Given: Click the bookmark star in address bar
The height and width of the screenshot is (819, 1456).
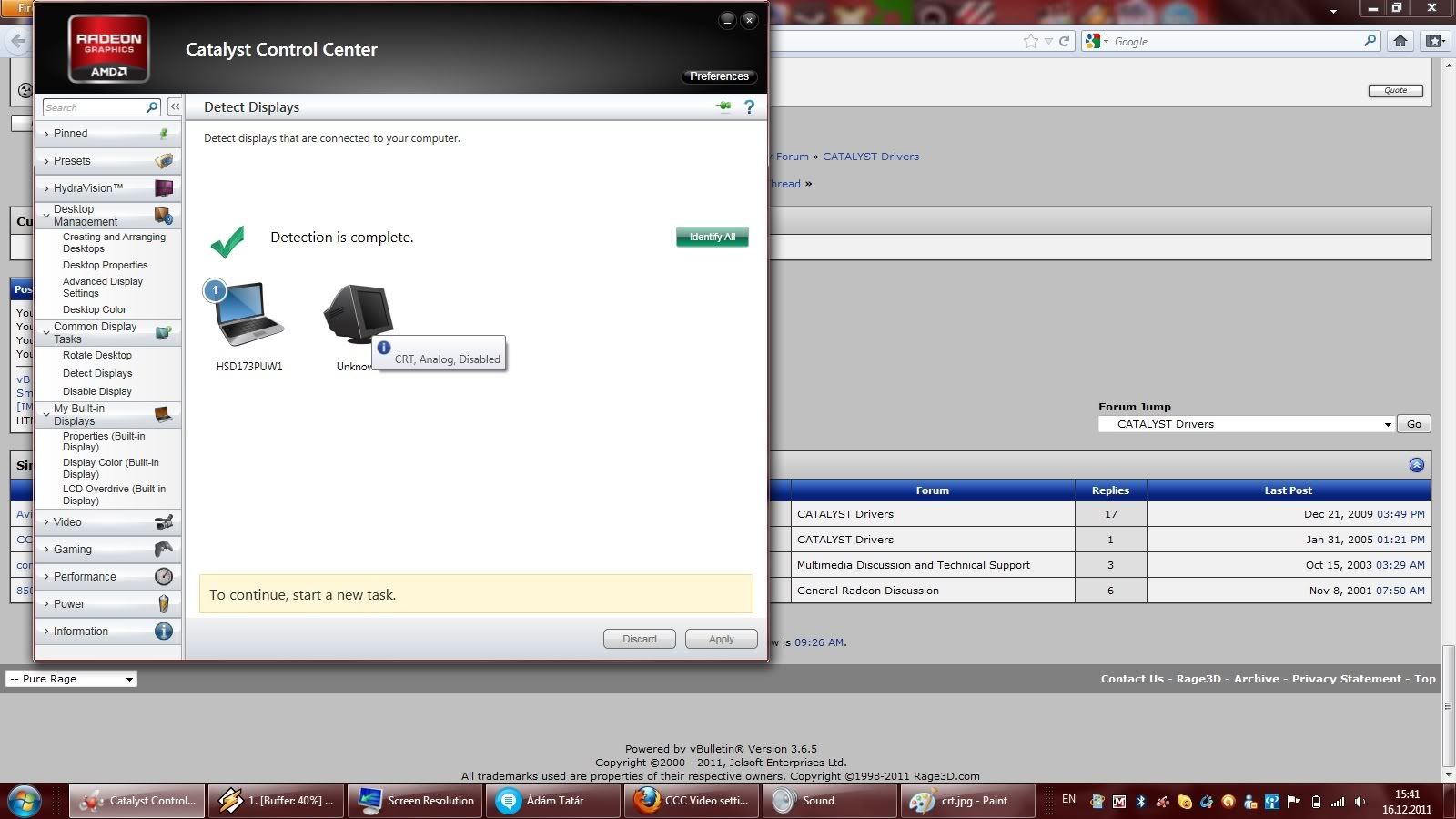Looking at the screenshot, I should (1030, 41).
